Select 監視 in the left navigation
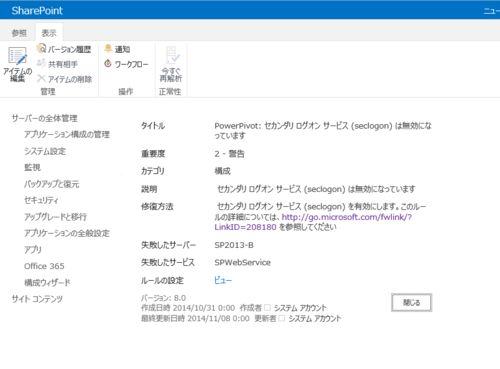This screenshot has width=500, height=369. point(32,167)
